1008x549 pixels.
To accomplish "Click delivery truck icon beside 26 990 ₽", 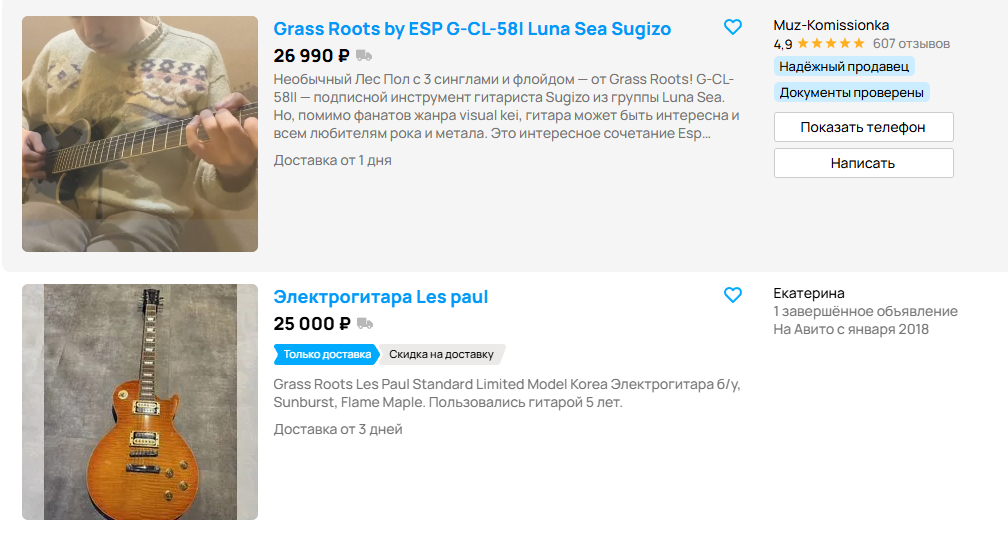I will pos(364,56).
